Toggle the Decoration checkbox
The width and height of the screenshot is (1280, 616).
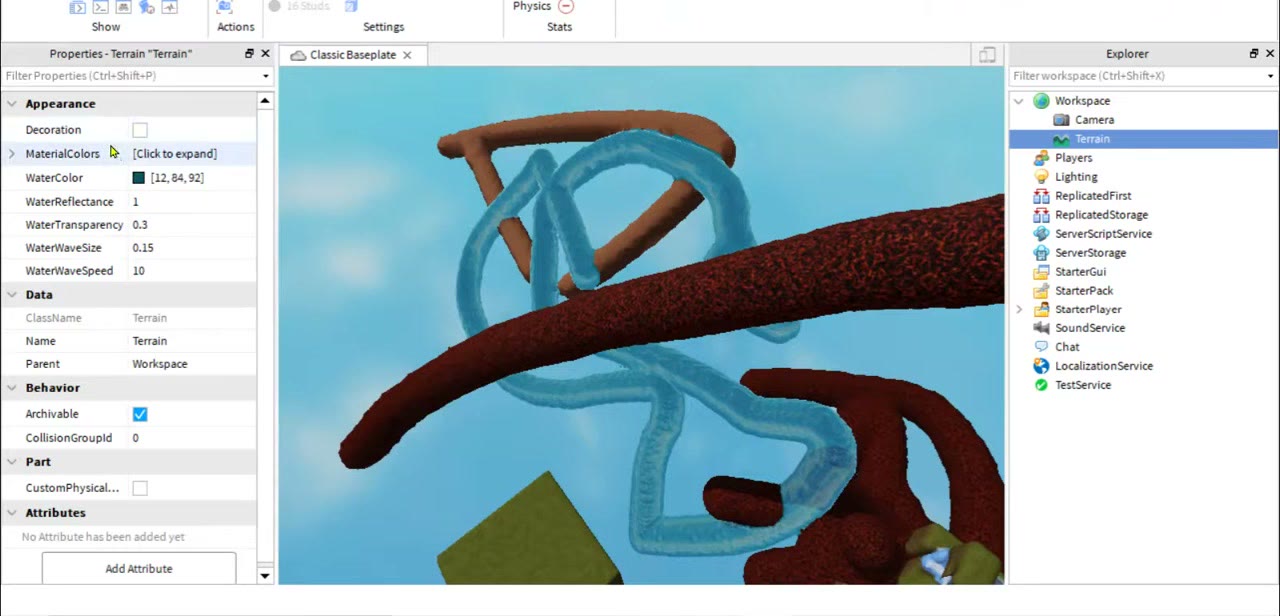140,130
